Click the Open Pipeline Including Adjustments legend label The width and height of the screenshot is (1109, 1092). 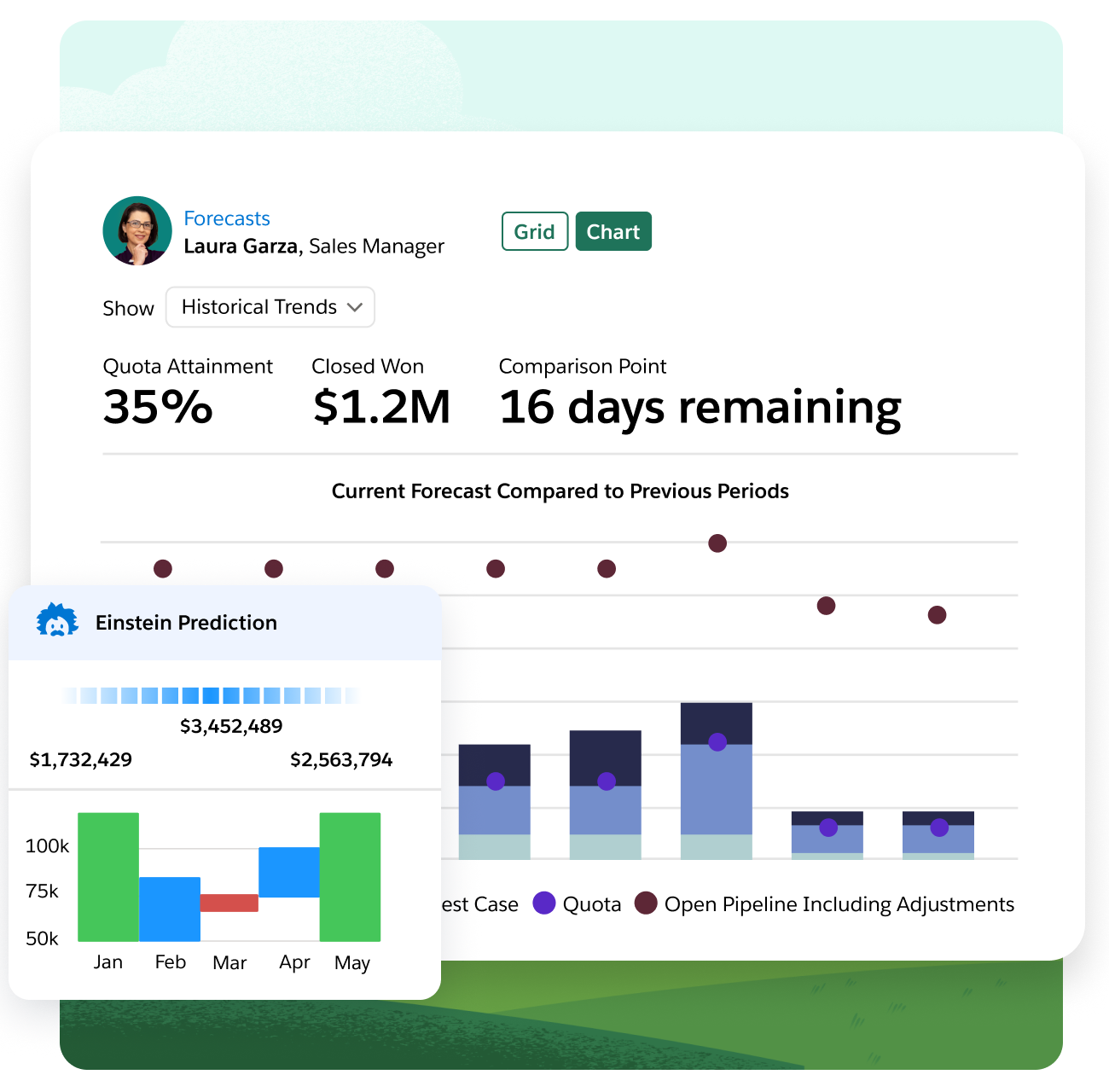(x=839, y=904)
